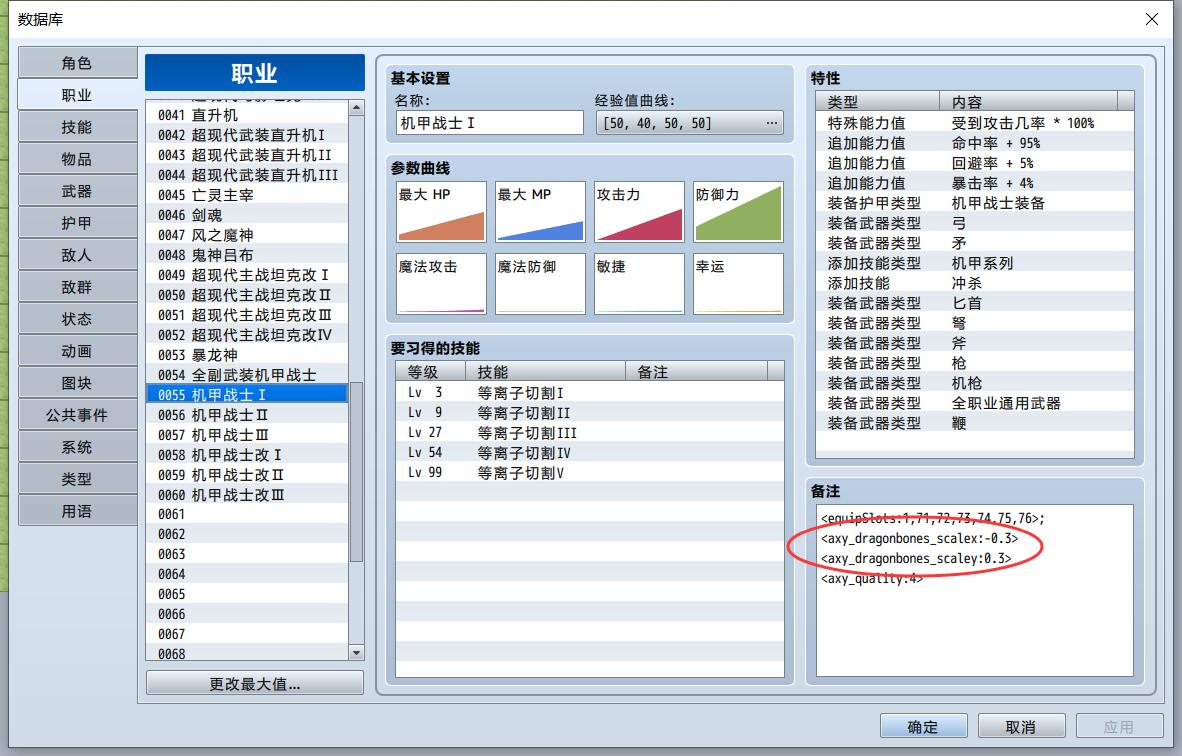The width and height of the screenshot is (1182, 756).
Task: Open the 角色 tab in sidebar
Action: click(77, 63)
